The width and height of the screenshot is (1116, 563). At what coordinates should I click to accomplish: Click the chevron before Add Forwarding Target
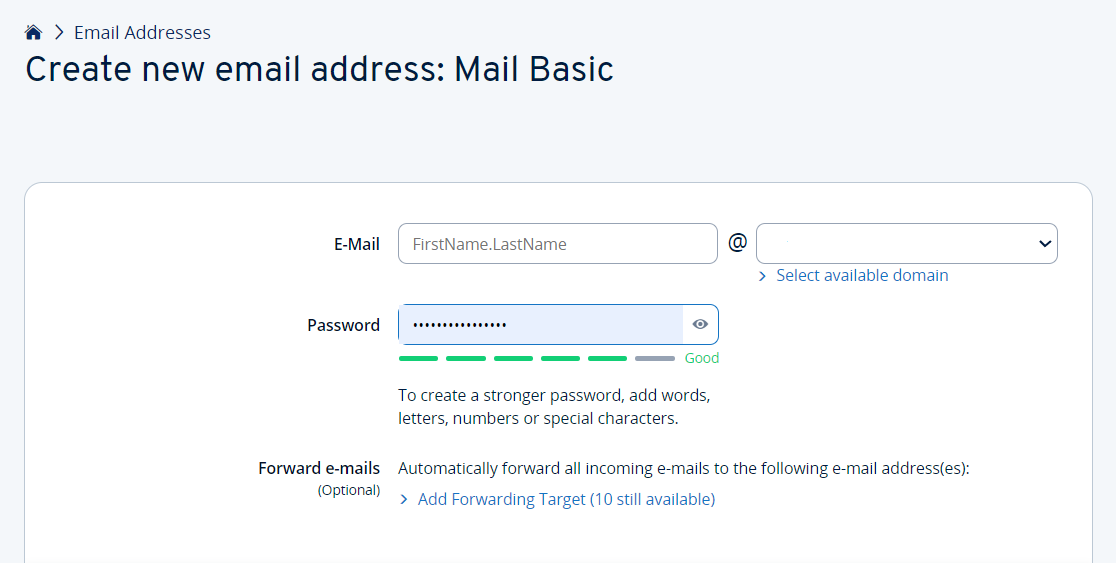(404, 499)
